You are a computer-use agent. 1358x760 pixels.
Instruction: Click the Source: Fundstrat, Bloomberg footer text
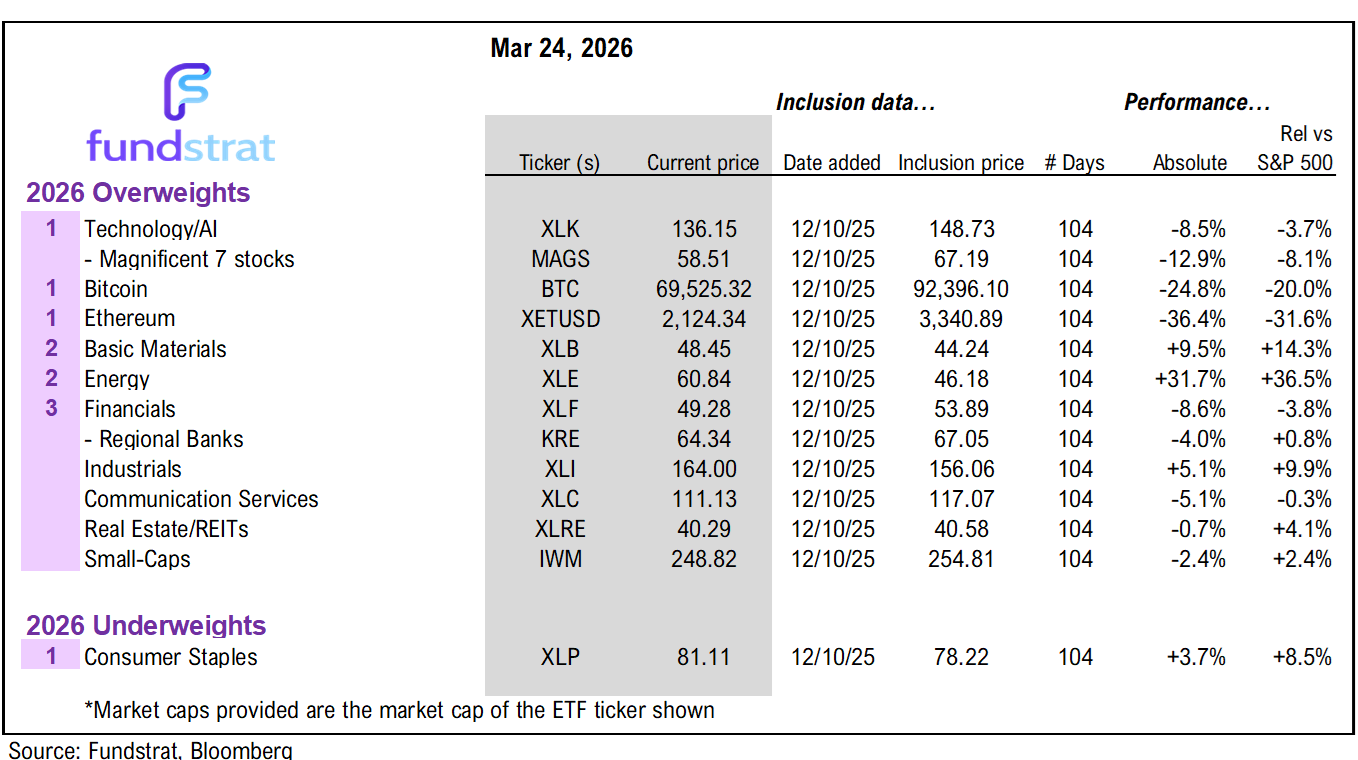pos(151,750)
